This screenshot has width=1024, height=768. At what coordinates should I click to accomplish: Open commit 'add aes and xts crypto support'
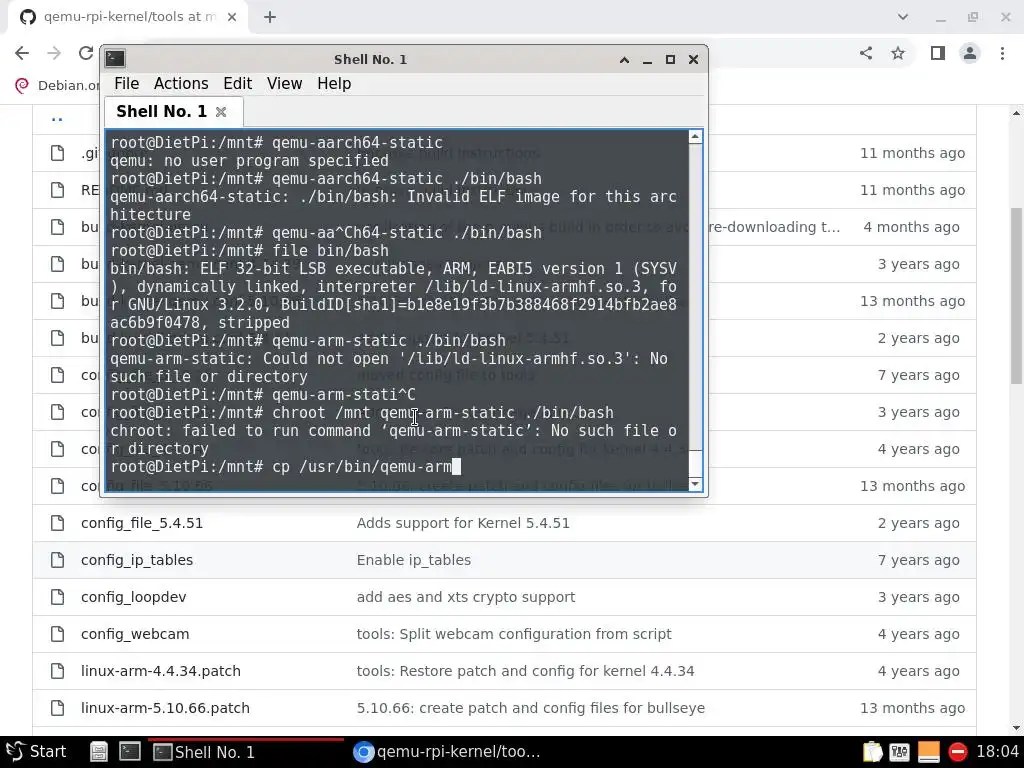point(466,597)
